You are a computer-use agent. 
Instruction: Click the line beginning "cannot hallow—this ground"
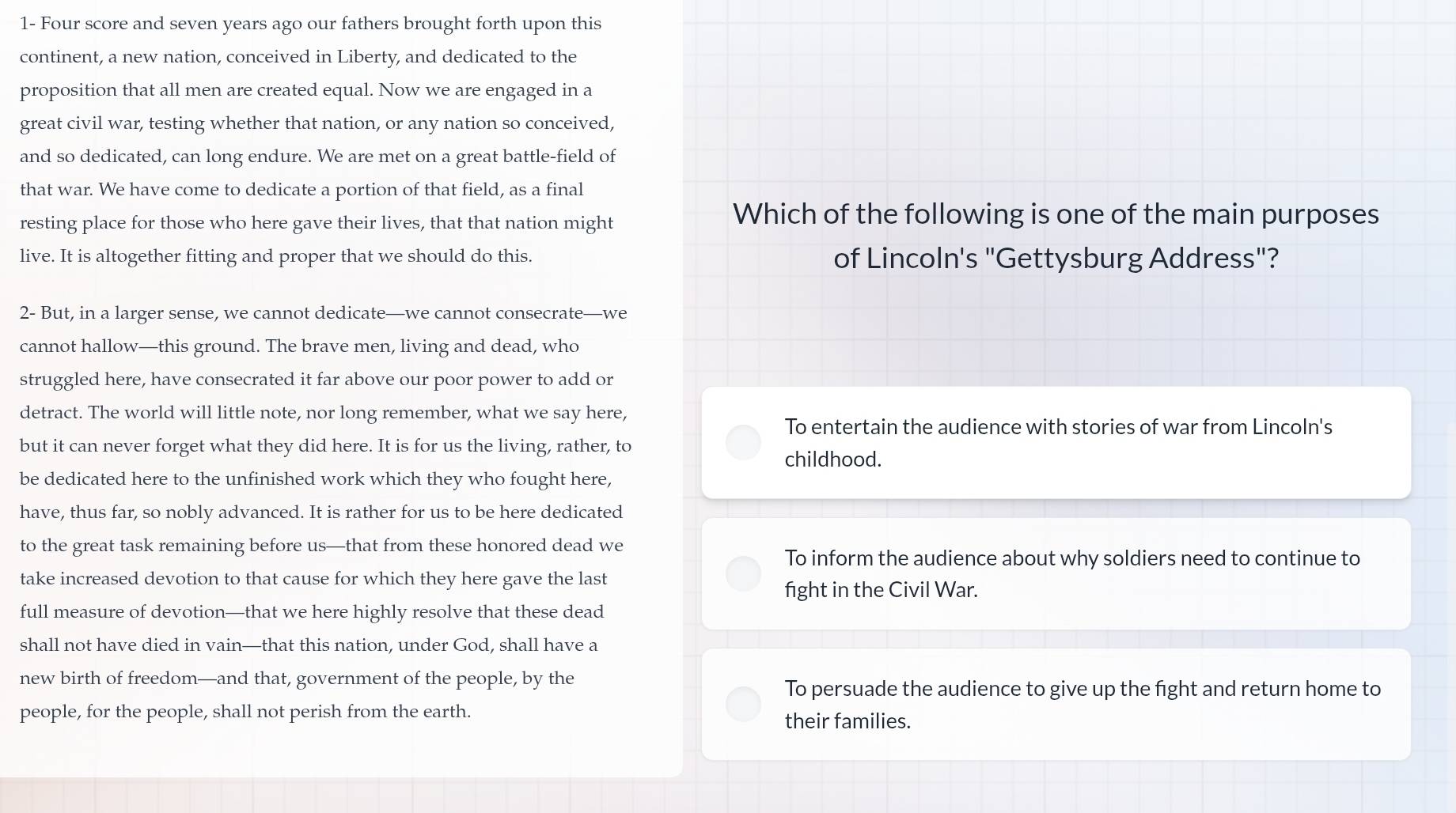tap(299, 346)
